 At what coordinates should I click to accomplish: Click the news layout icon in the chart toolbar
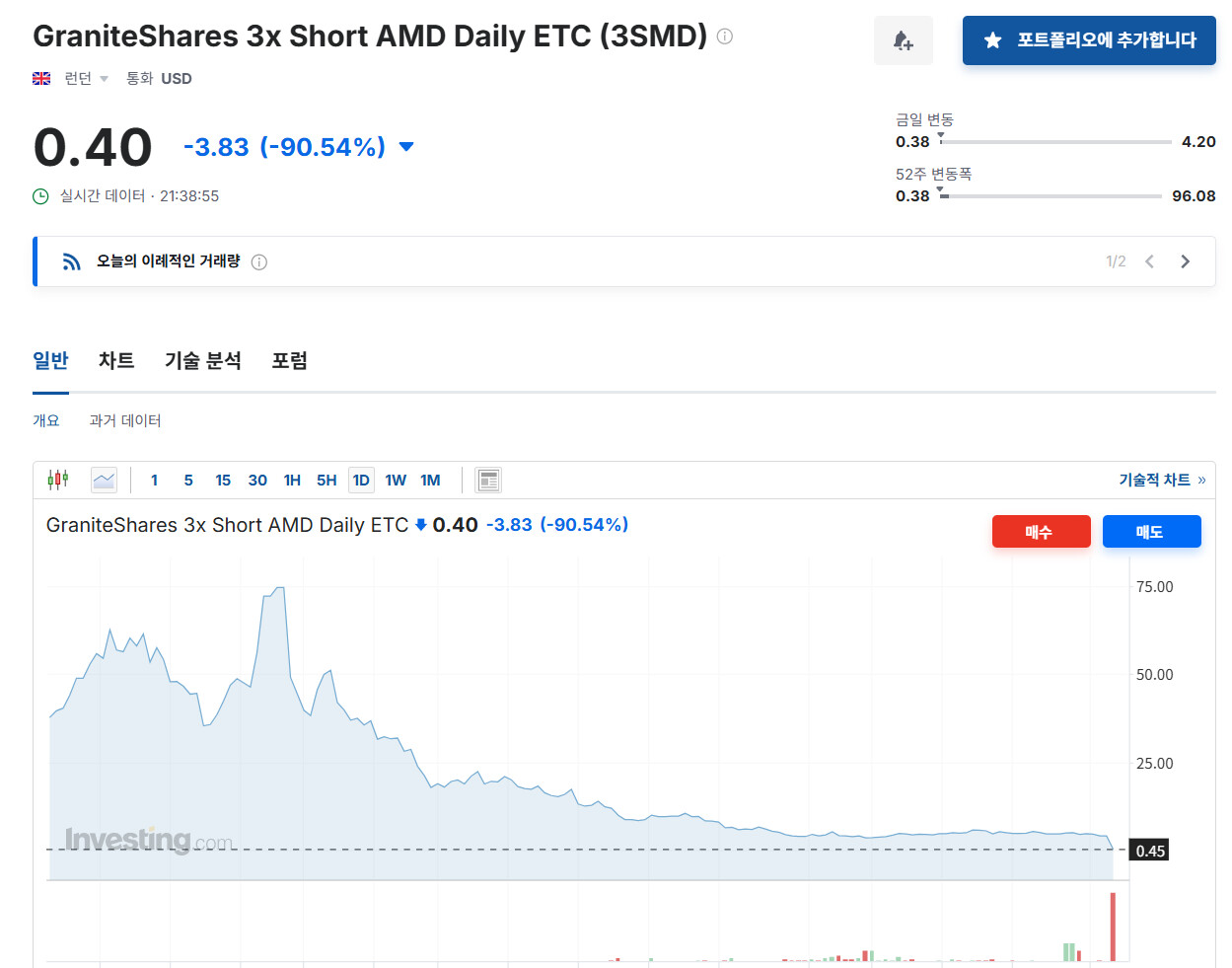[488, 480]
